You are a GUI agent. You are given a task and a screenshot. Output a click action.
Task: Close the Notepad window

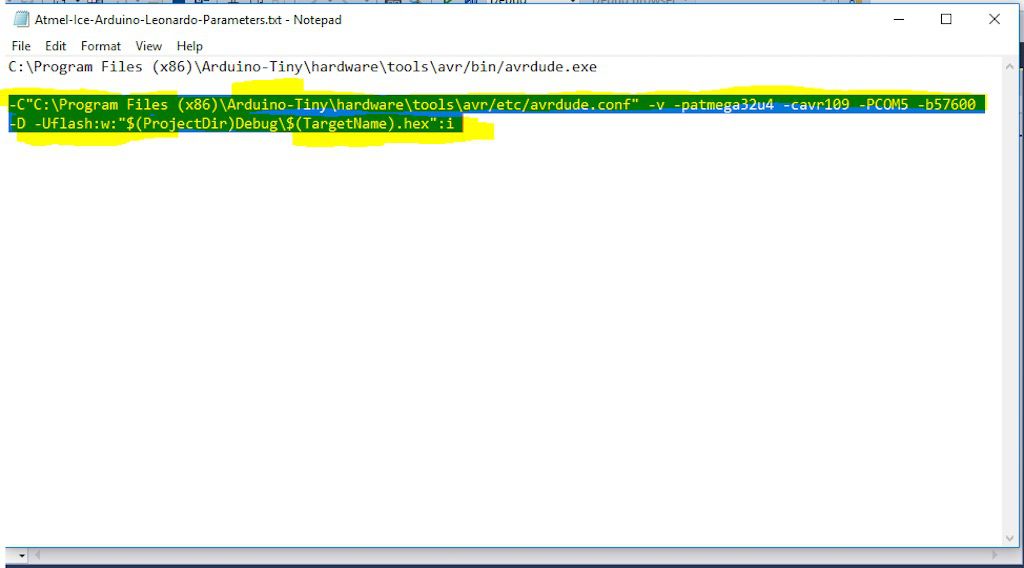(x=994, y=20)
